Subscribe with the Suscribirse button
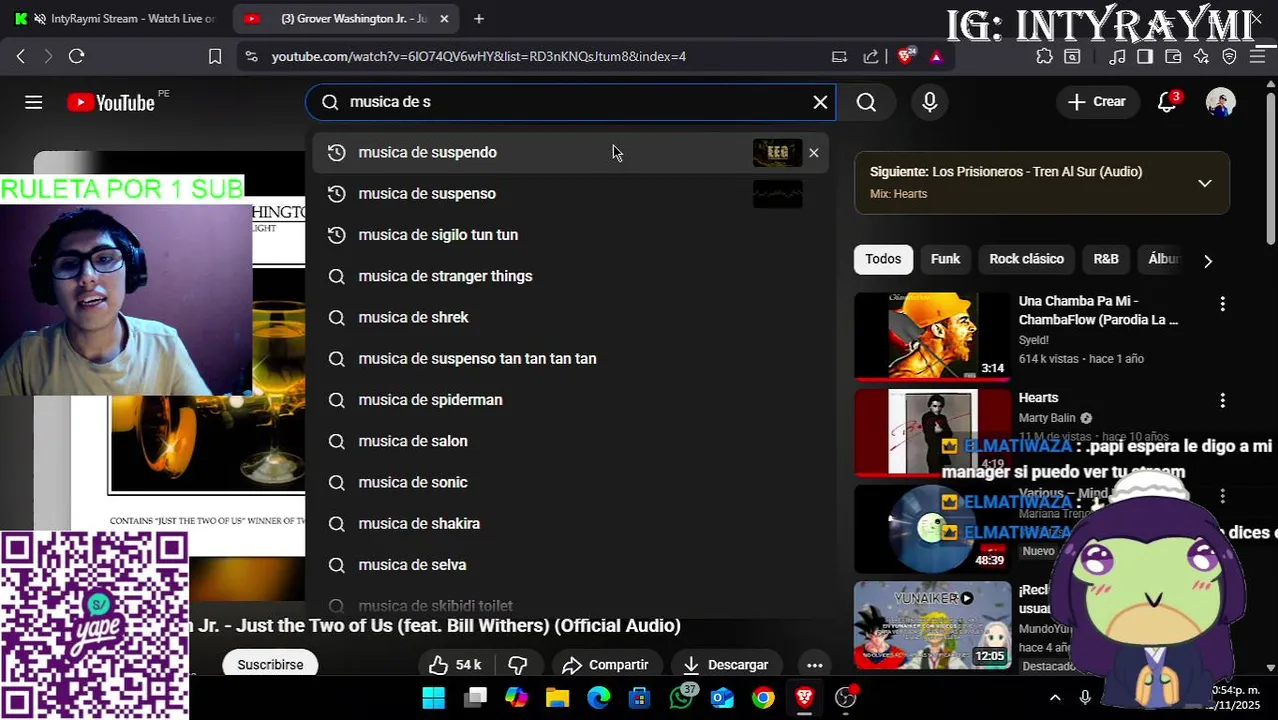Viewport: 1278px width, 720px height. (x=270, y=665)
